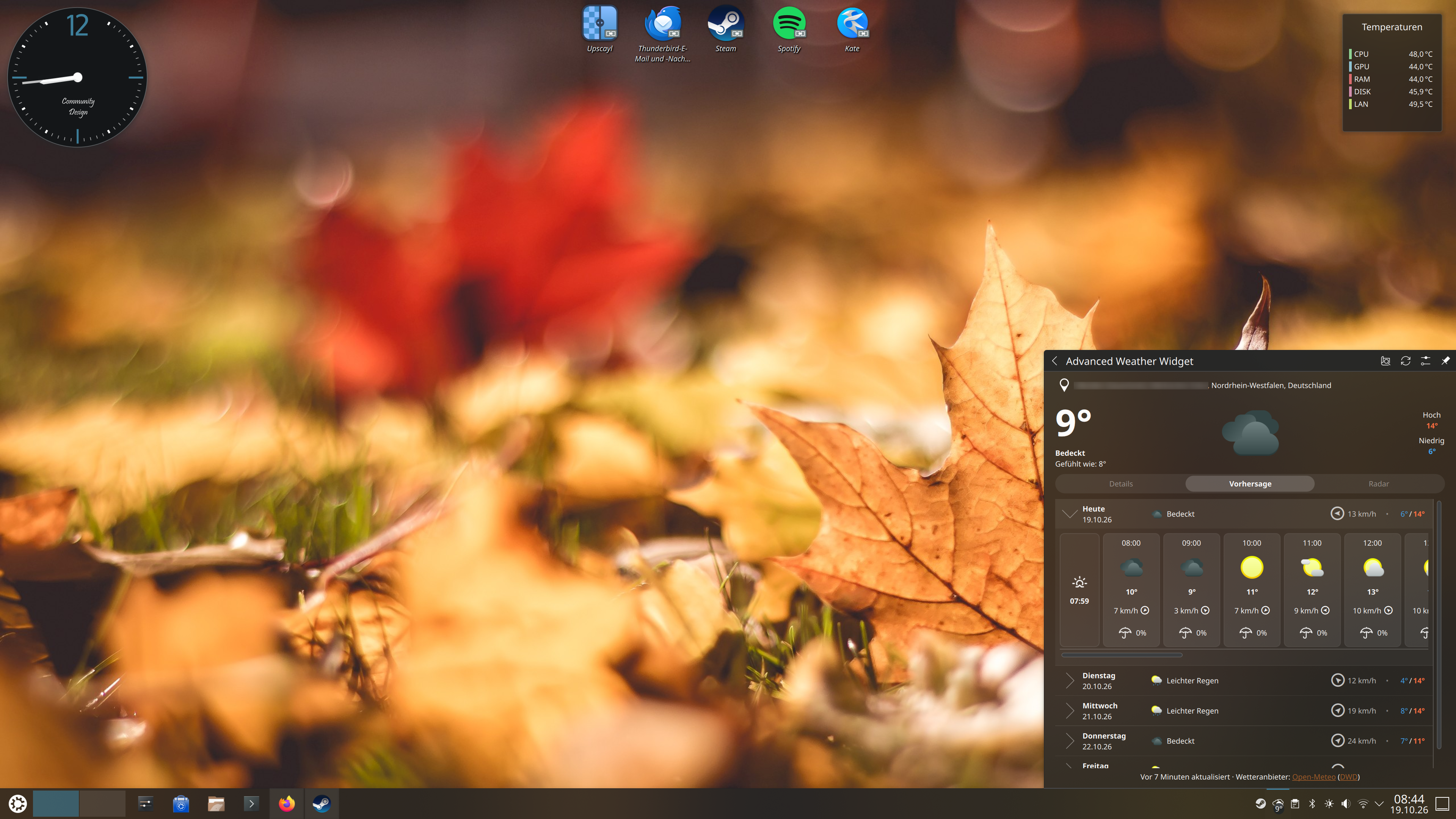Screen dimensions: 1456x819
Task: Refresh the weather widget data
Action: (x=1405, y=361)
